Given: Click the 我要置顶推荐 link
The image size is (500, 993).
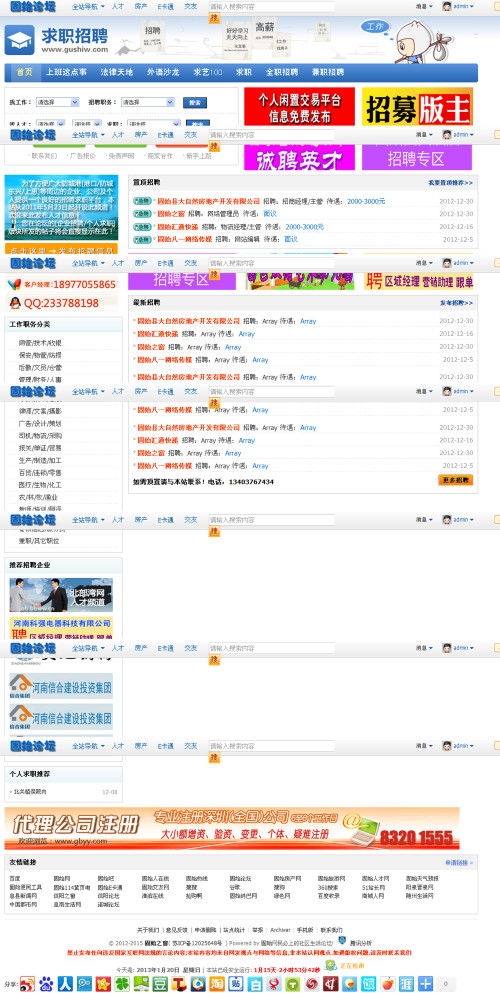Looking at the screenshot, I should click(450, 183).
